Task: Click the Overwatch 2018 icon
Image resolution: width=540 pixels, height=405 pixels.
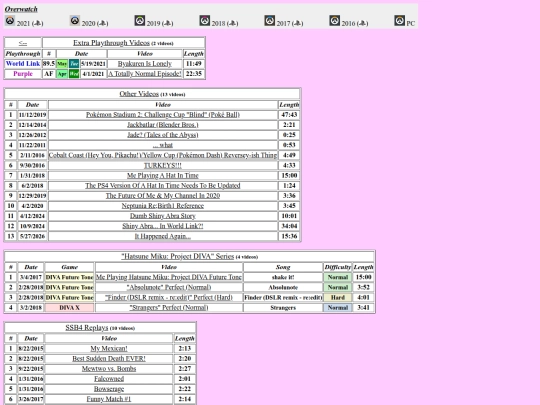Action: 205,21
